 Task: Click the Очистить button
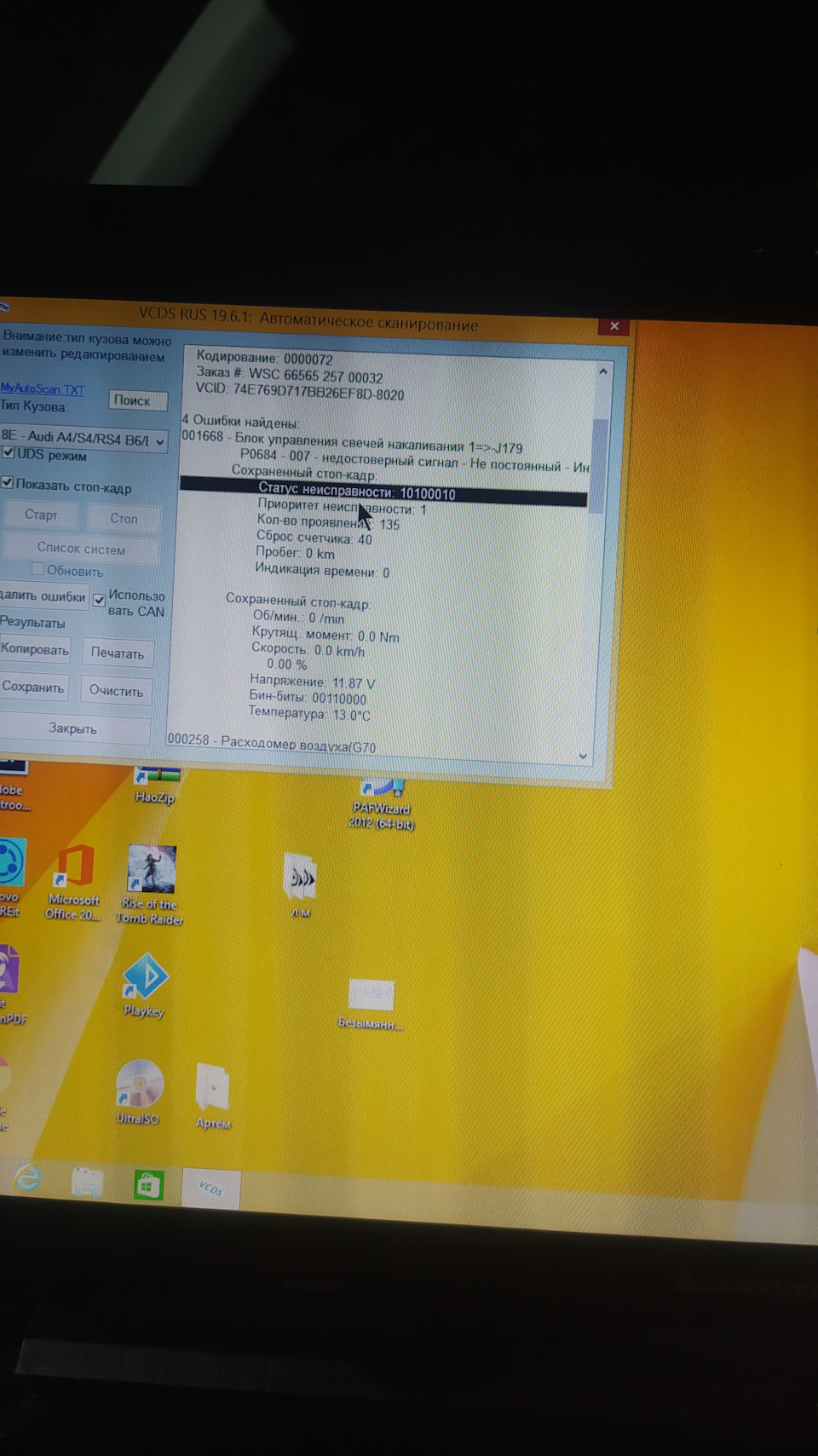click(x=117, y=691)
